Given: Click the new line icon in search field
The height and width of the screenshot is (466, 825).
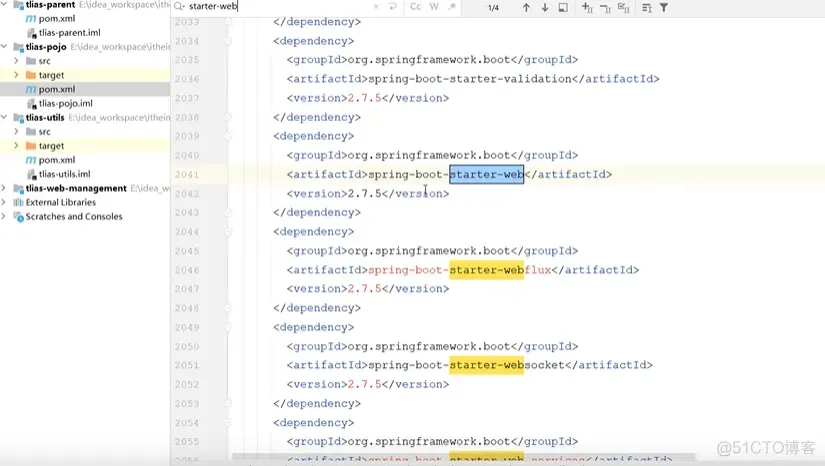Looking at the screenshot, I should point(392,7).
